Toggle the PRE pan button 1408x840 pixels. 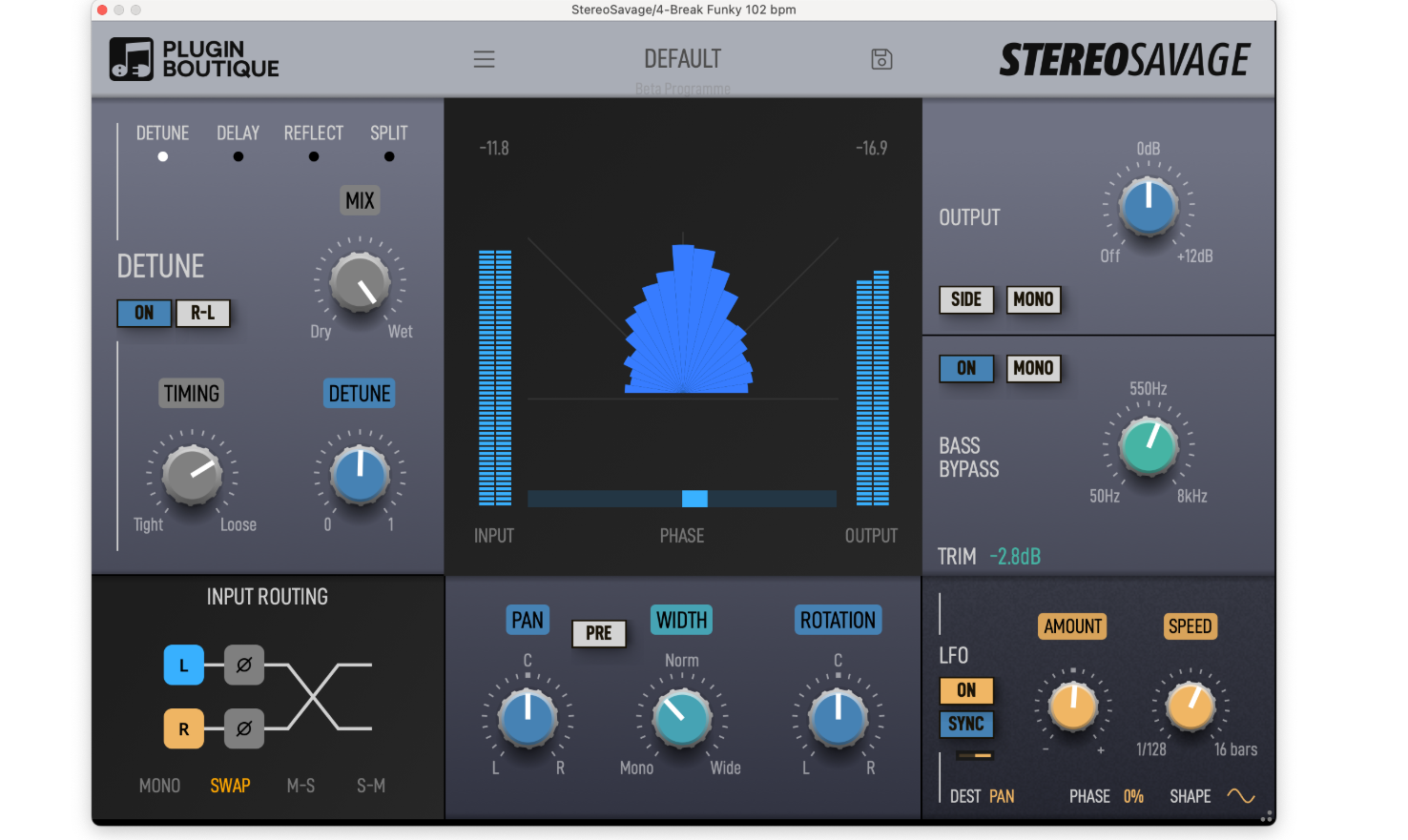pyautogui.click(x=599, y=633)
